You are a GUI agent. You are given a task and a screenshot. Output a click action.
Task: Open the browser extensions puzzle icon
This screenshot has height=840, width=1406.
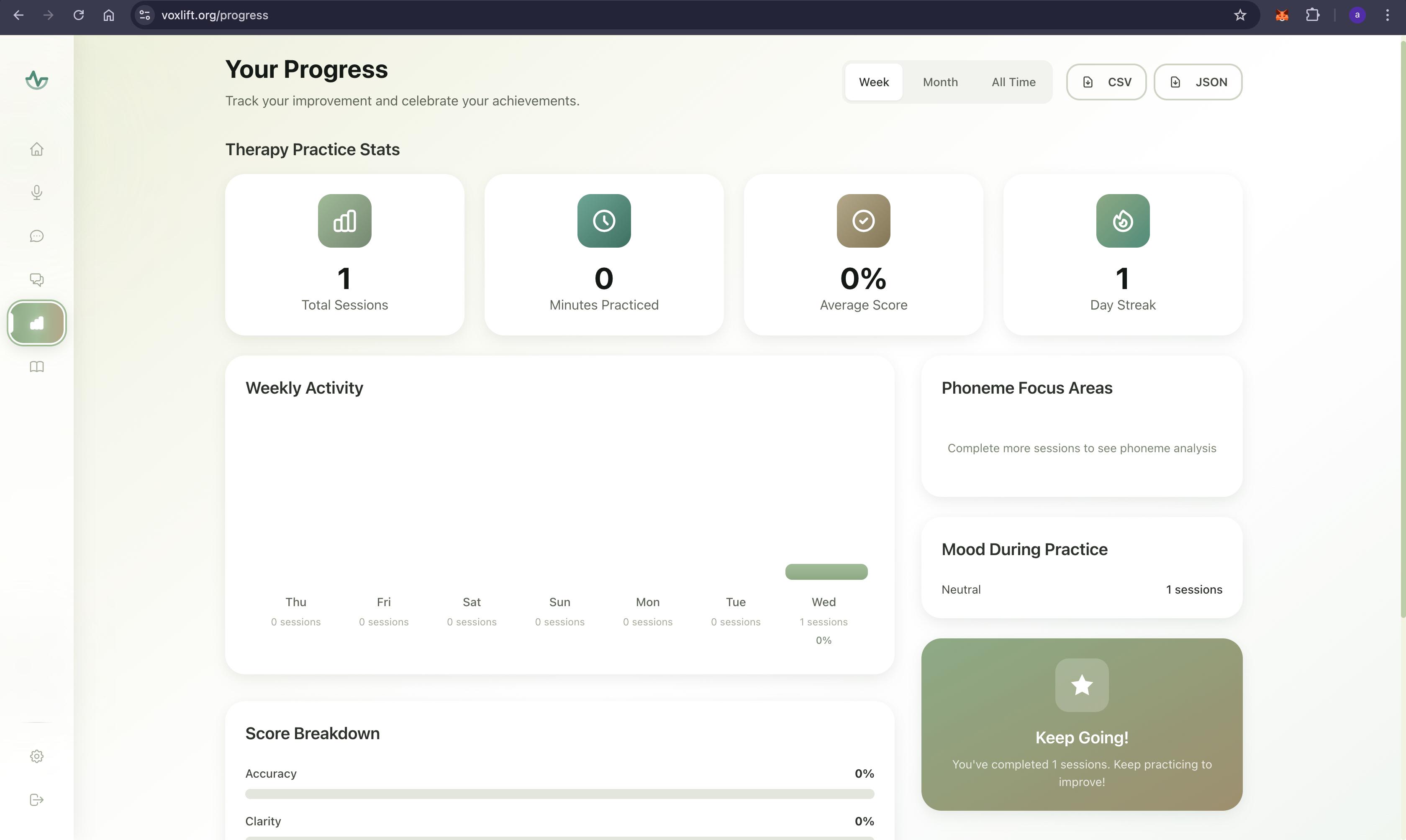(x=1312, y=15)
